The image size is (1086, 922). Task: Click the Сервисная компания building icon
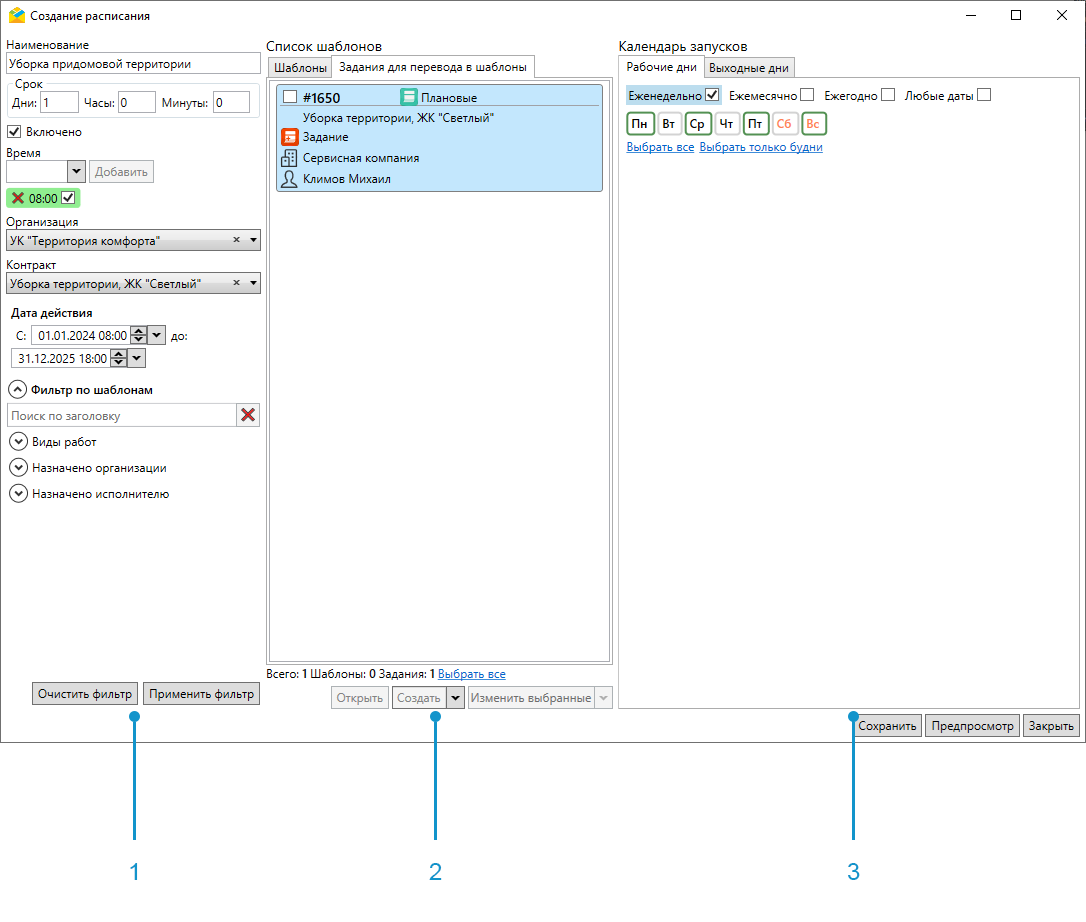[x=289, y=158]
